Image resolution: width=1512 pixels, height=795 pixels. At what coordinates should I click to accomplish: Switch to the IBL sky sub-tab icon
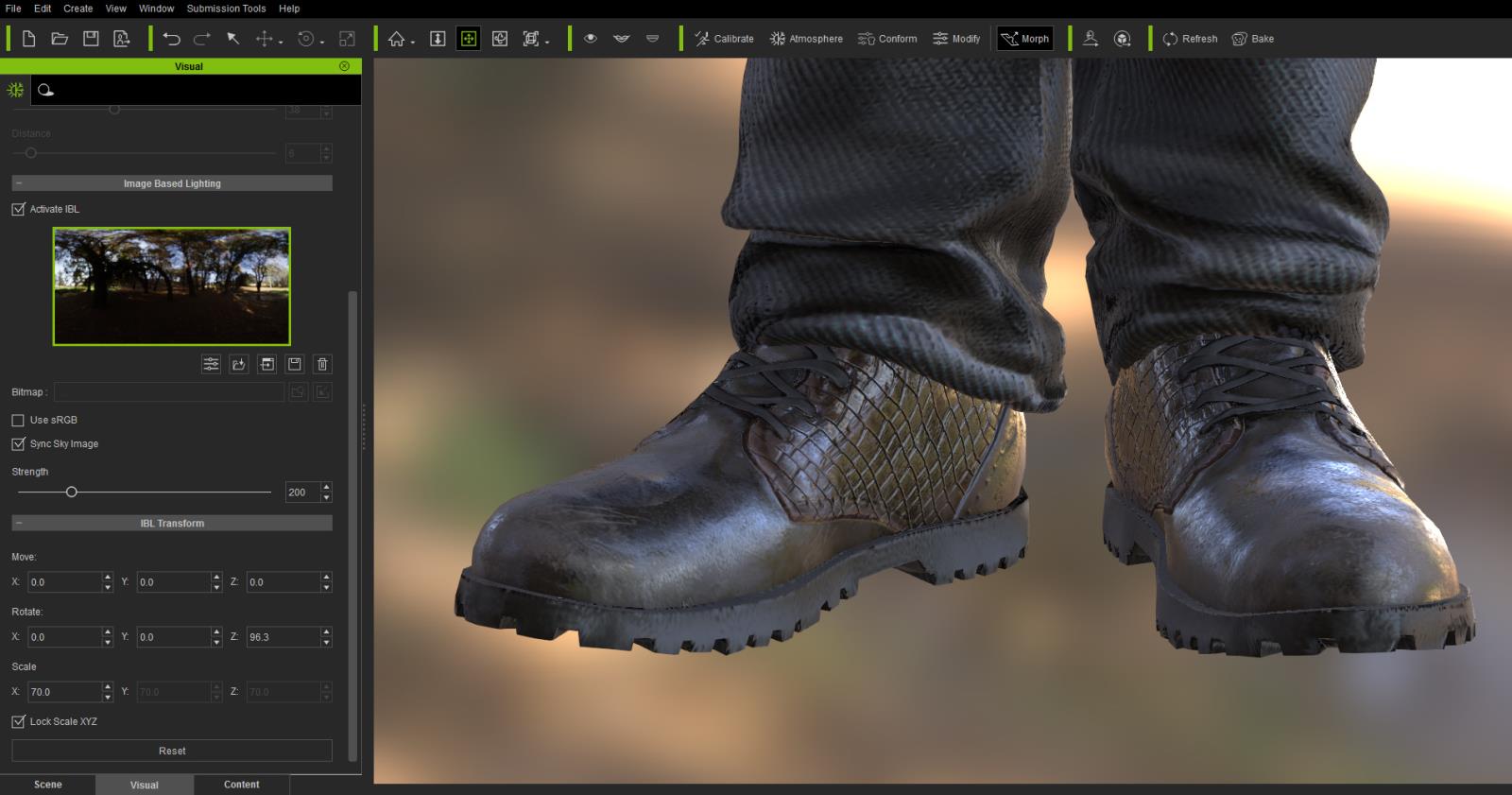(45, 90)
